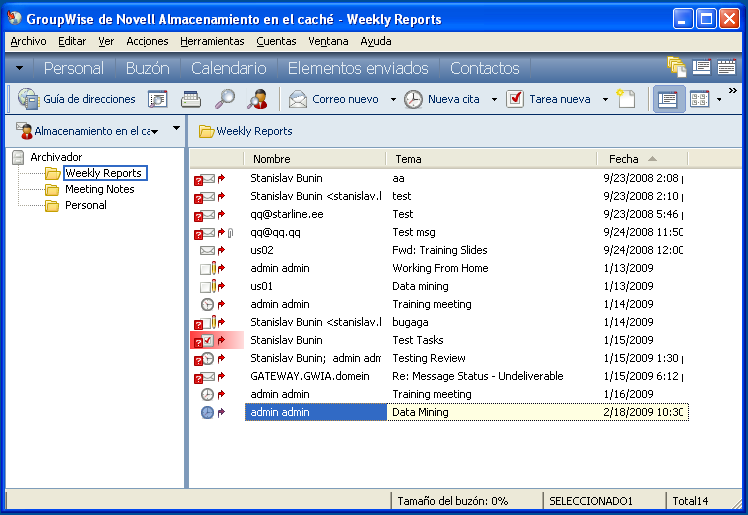Open the Correo nuevo dropdown arrow
The height and width of the screenshot is (515, 748).
pyautogui.click(x=393, y=100)
